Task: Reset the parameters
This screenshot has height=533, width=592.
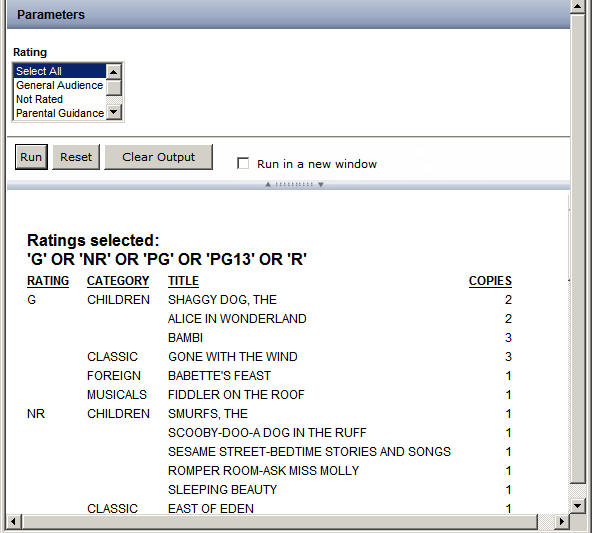Action: (x=76, y=157)
